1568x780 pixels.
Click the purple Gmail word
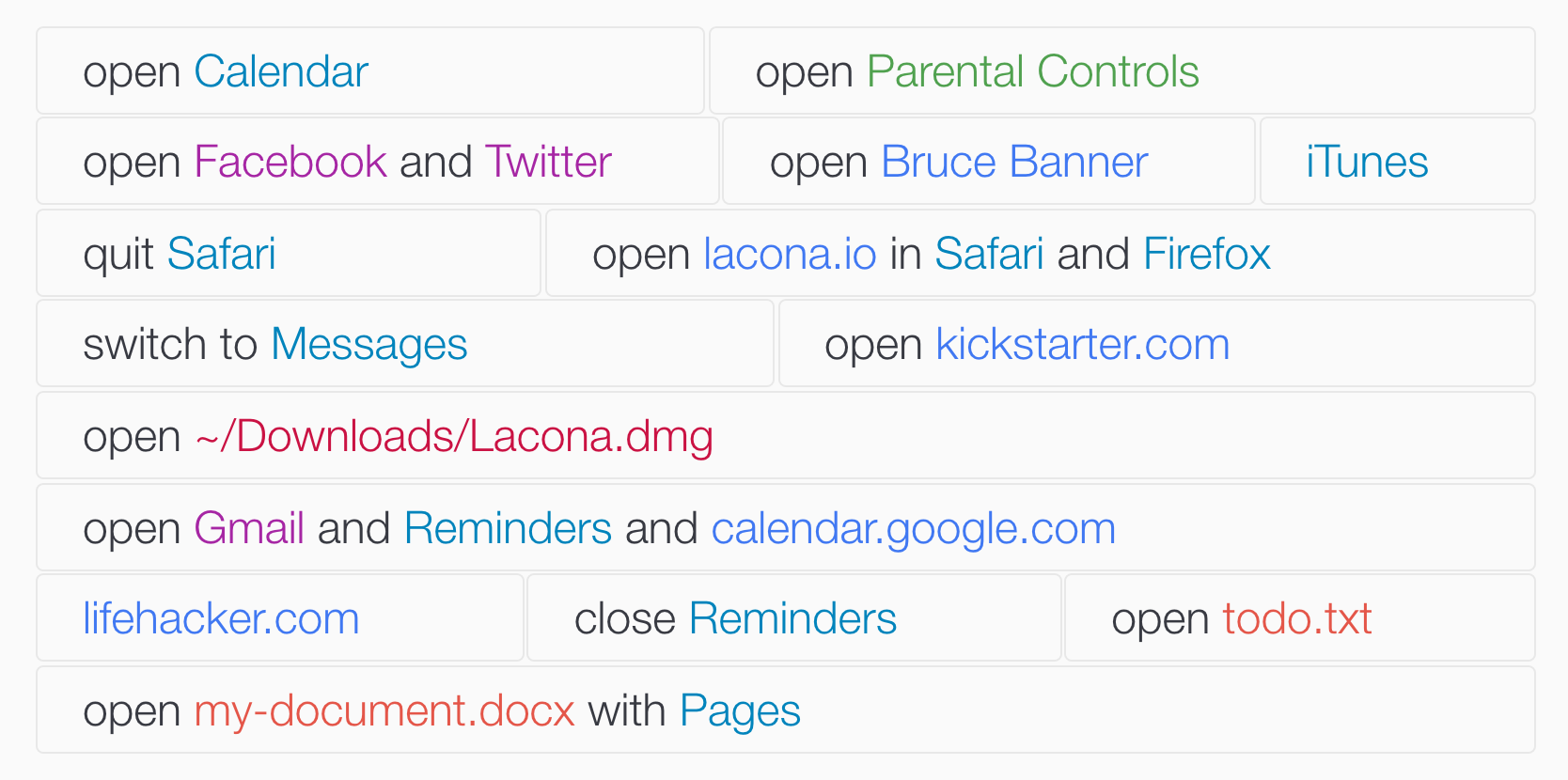point(249,528)
